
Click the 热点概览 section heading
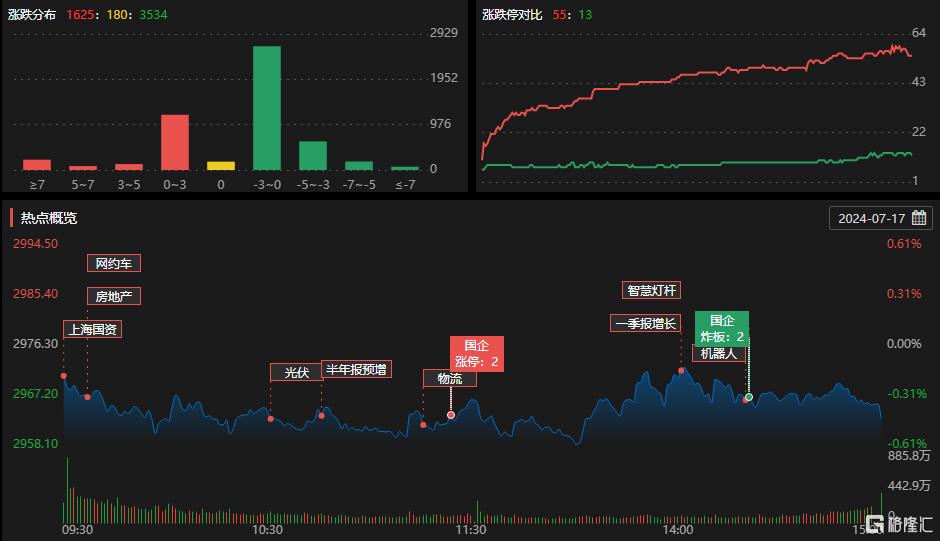click(x=49, y=218)
